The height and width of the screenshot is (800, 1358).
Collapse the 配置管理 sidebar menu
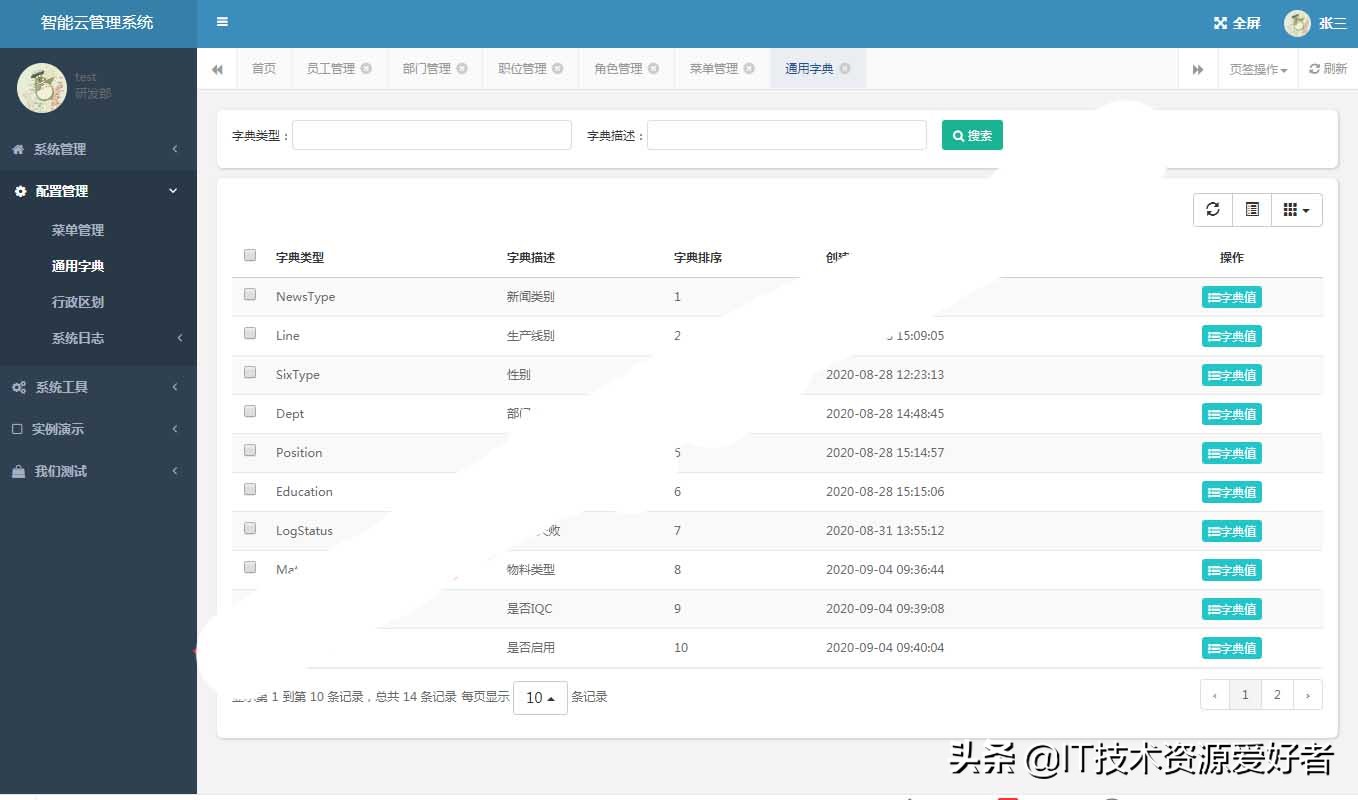pos(98,191)
